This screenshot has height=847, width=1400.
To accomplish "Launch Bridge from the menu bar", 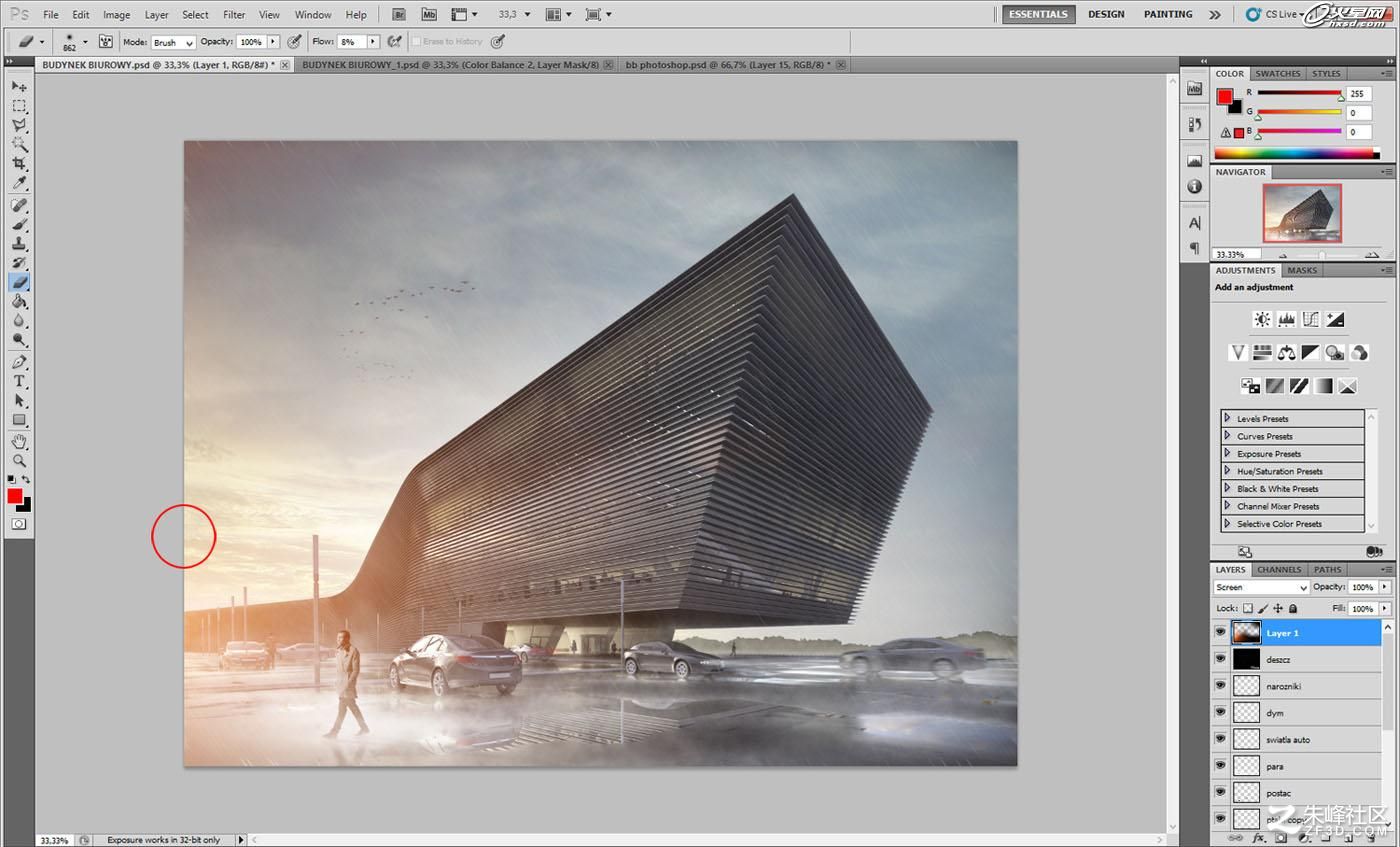I will [398, 14].
